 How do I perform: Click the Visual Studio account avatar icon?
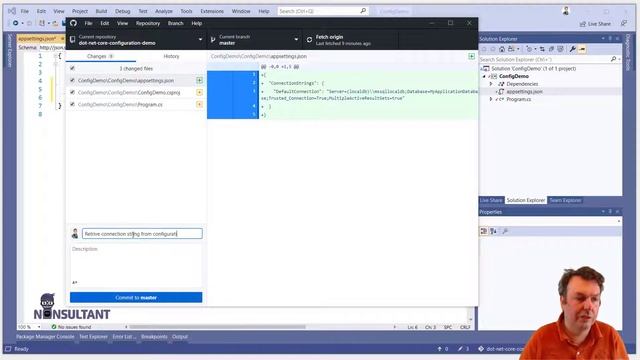pyautogui.click(x=566, y=11)
